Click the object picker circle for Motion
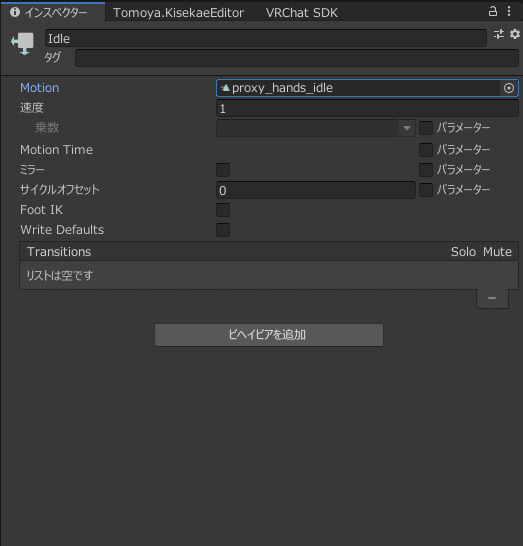The height and width of the screenshot is (546, 523). click(x=509, y=88)
